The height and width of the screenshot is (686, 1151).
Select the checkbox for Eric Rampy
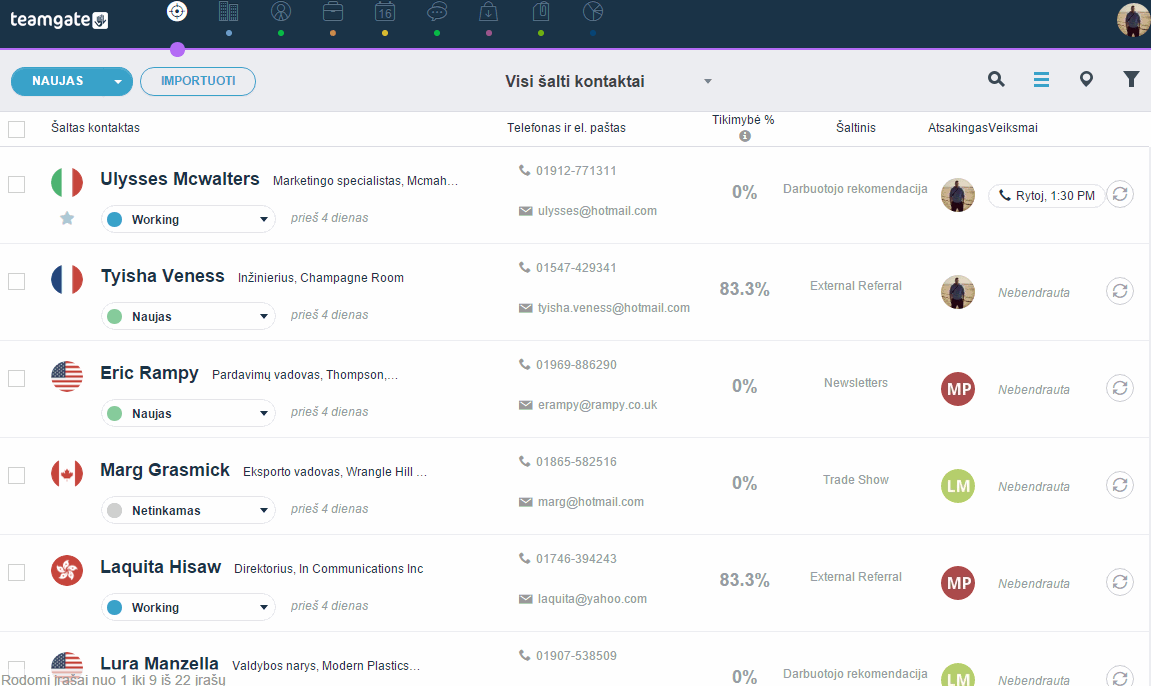[16, 379]
